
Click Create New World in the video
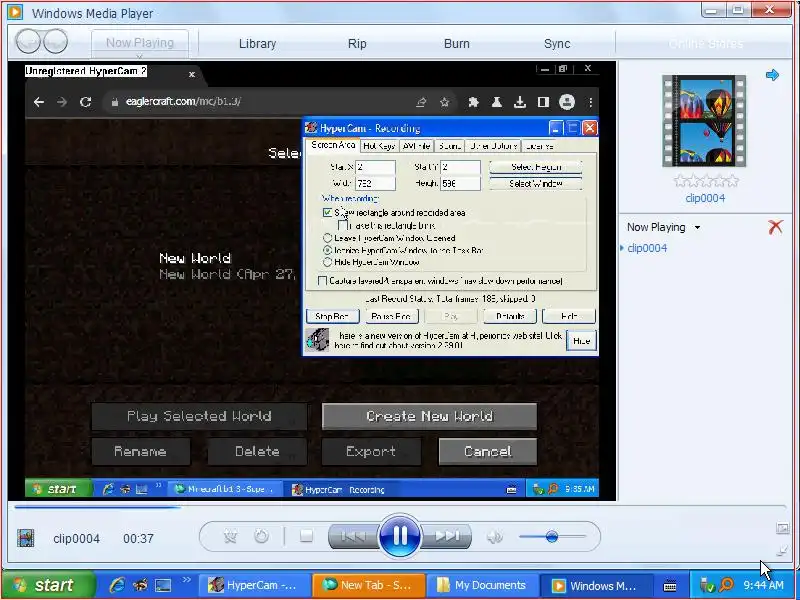(429, 416)
